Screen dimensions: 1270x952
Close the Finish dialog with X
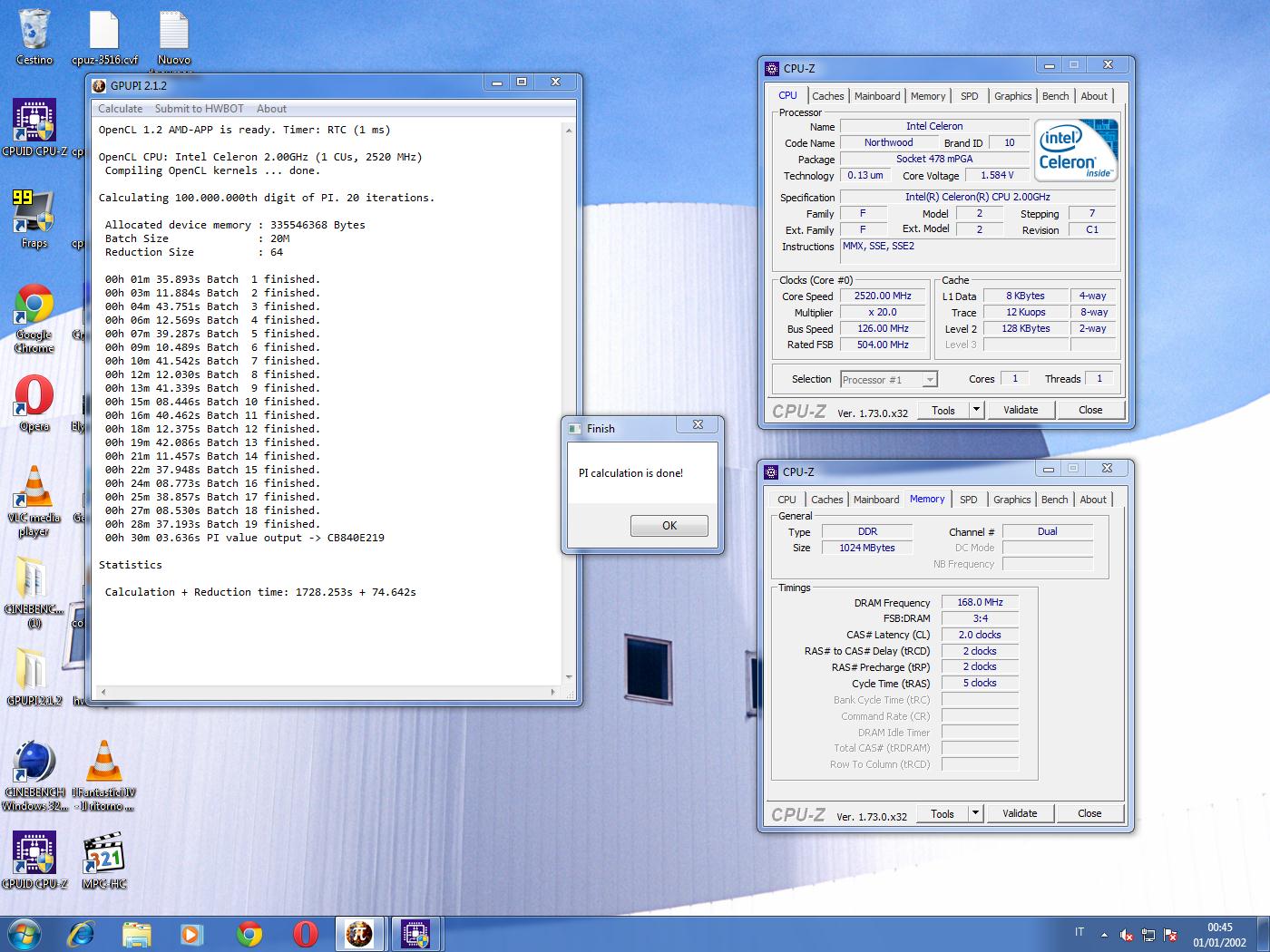point(698,424)
